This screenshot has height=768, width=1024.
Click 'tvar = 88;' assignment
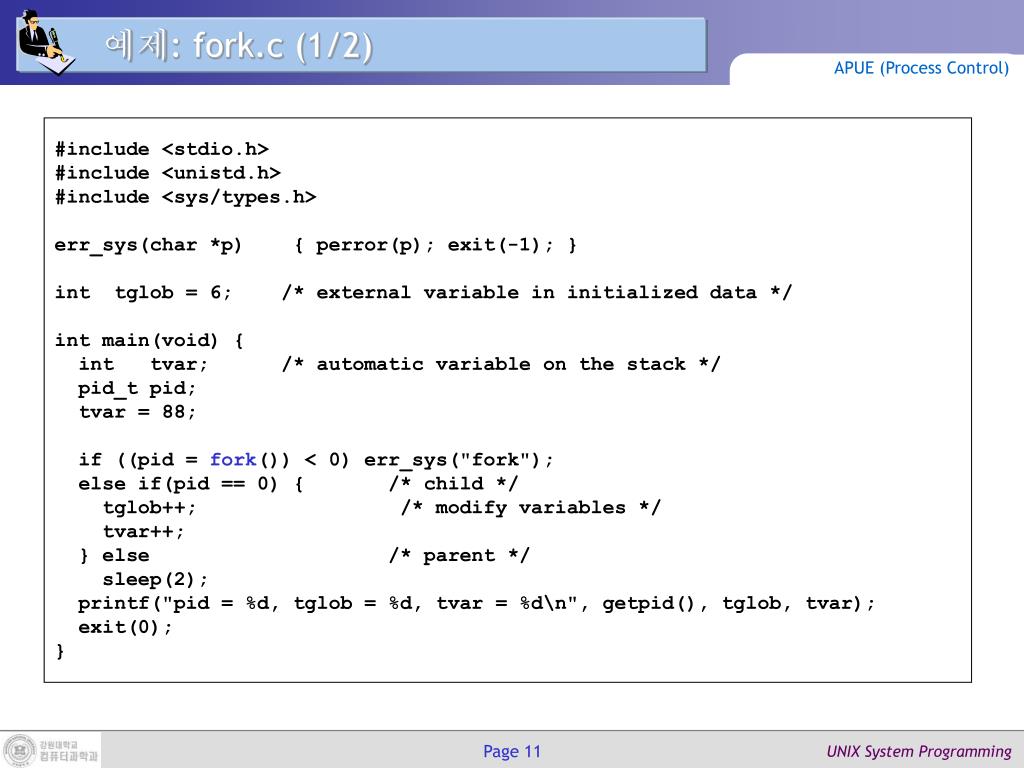point(137,412)
